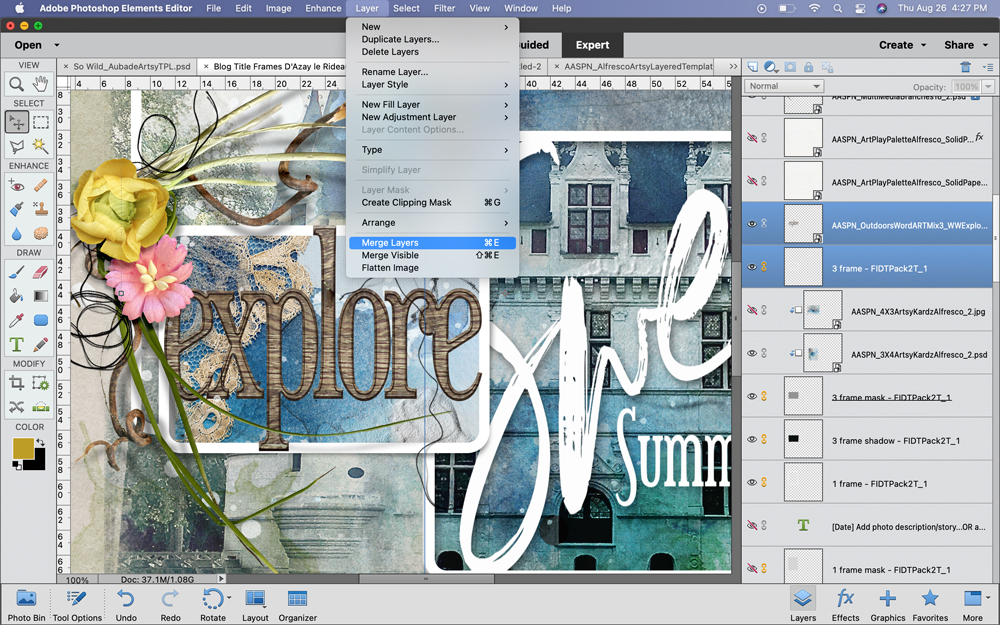Open the Opacity slider dropdown arrow
The width and height of the screenshot is (1000, 625).
988,86
